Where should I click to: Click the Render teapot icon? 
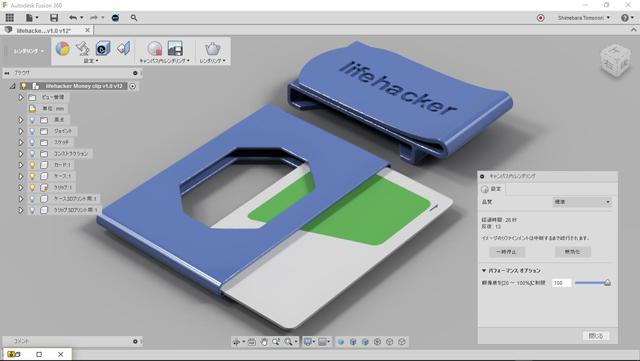212,49
